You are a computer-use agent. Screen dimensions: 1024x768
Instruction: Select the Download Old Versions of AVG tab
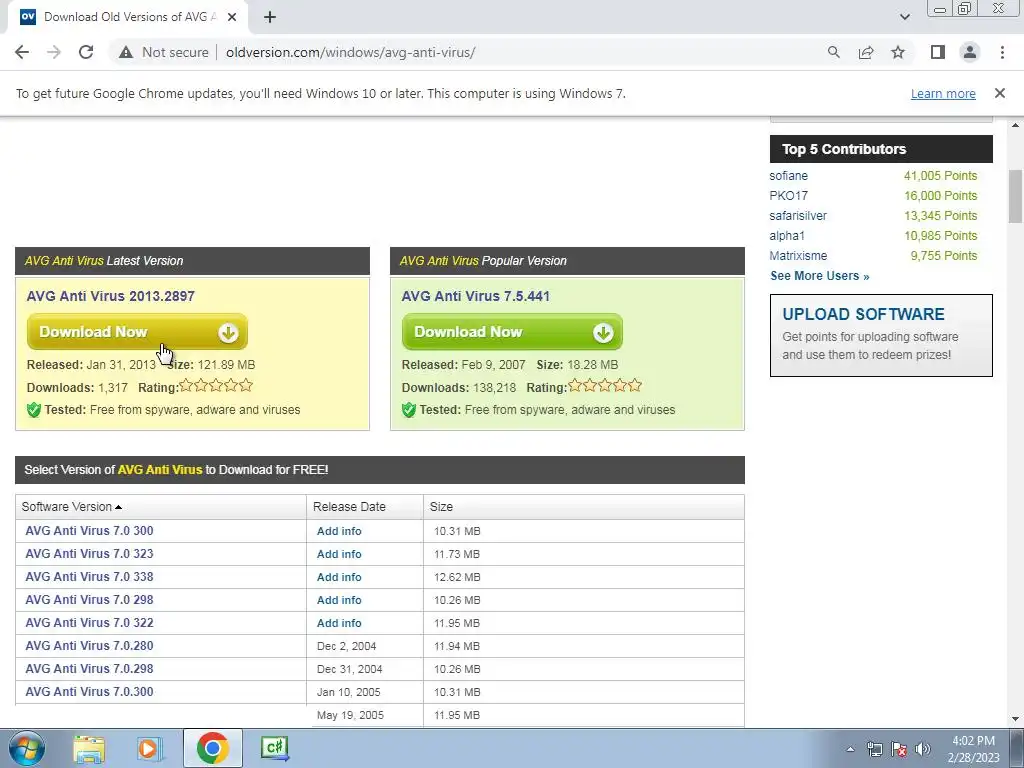pos(128,17)
